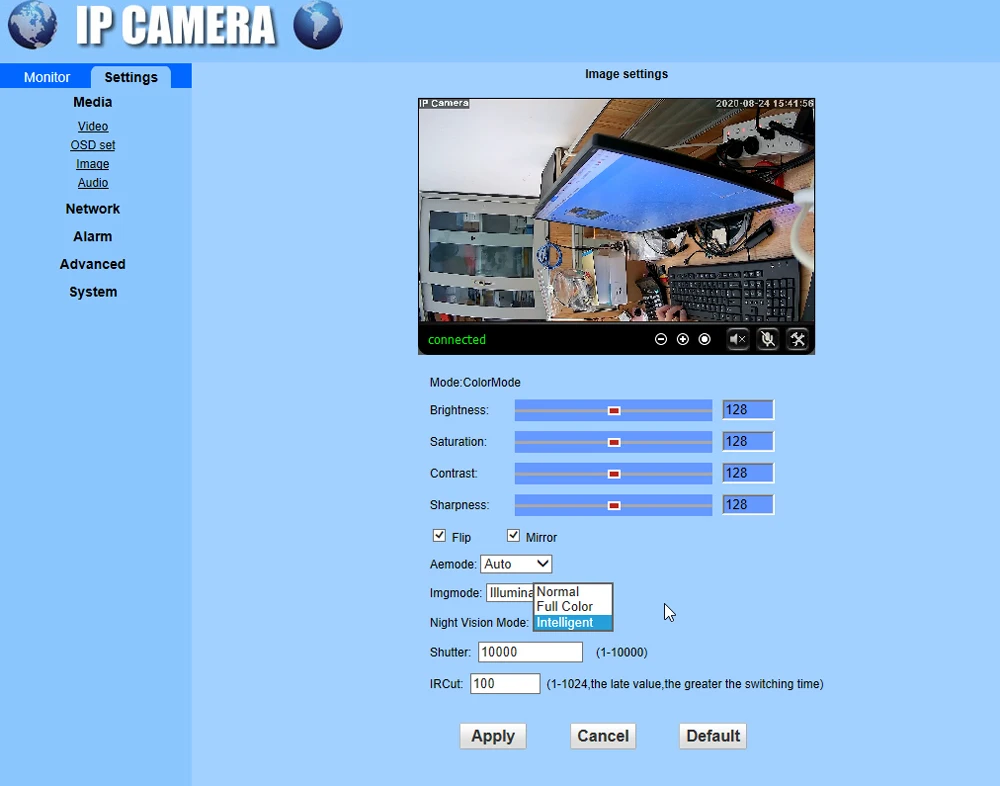Click the Apply button
Screen dimensions: 1000x786
[493, 736]
